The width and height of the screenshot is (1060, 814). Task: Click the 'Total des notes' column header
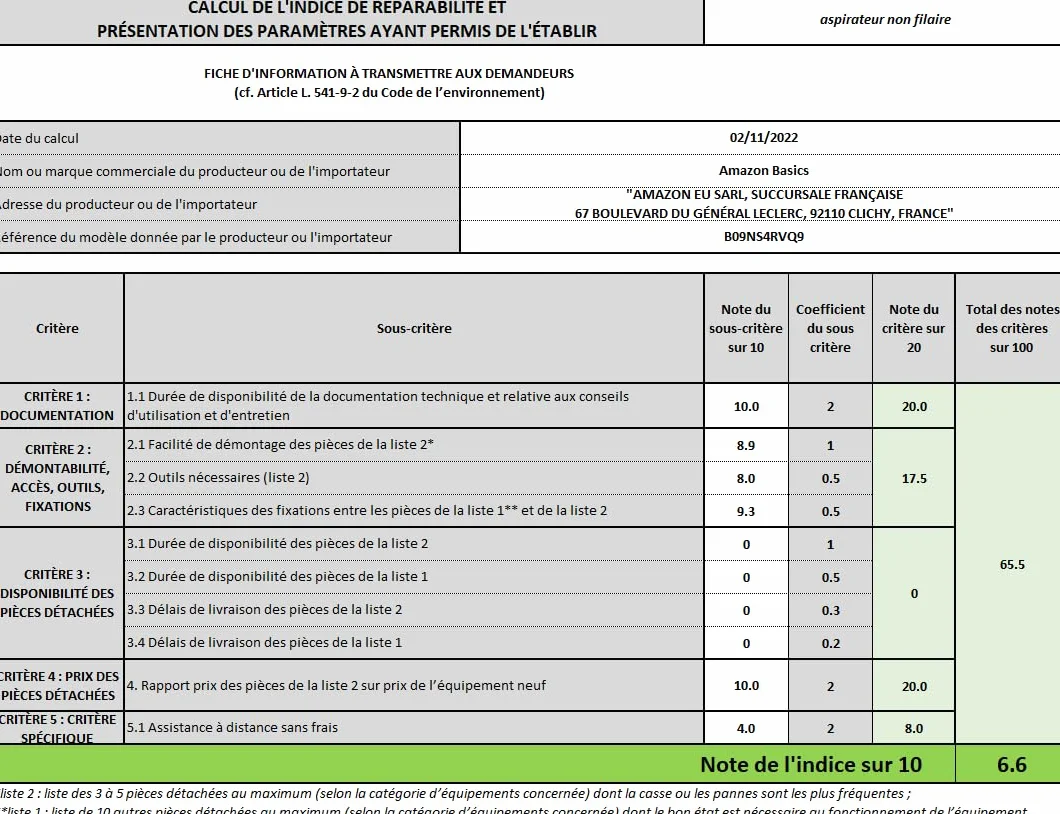[1011, 329]
